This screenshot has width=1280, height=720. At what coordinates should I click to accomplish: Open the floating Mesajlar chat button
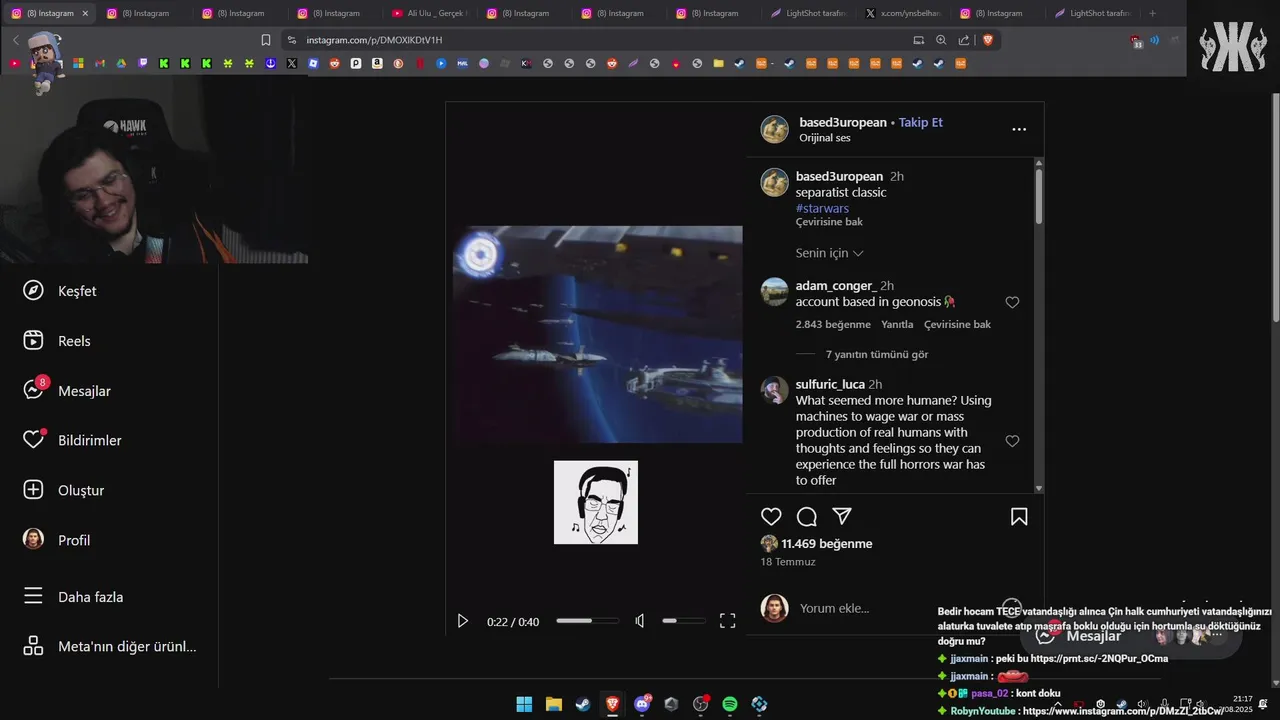tap(1130, 636)
